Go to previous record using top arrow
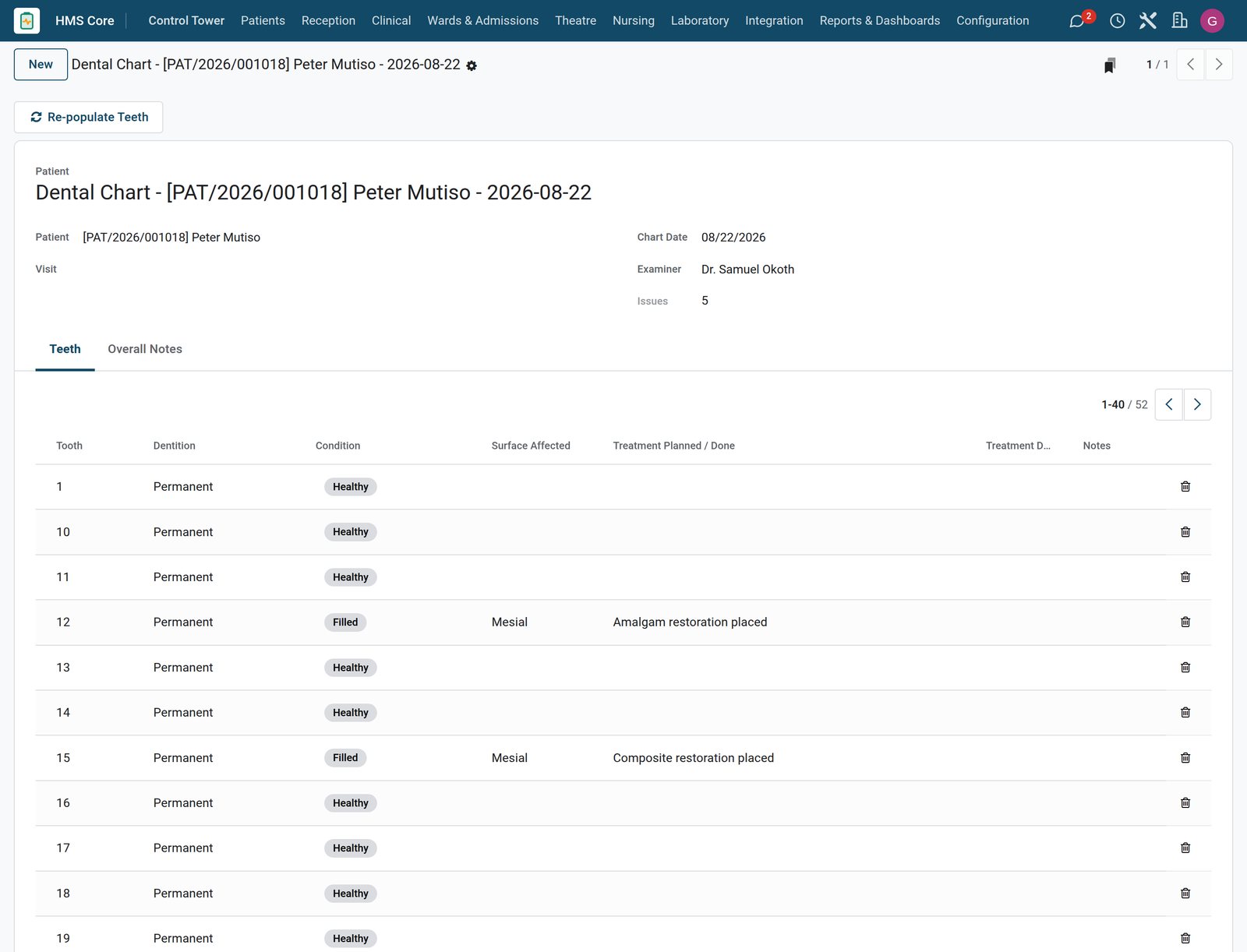 tap(1190, 65)
